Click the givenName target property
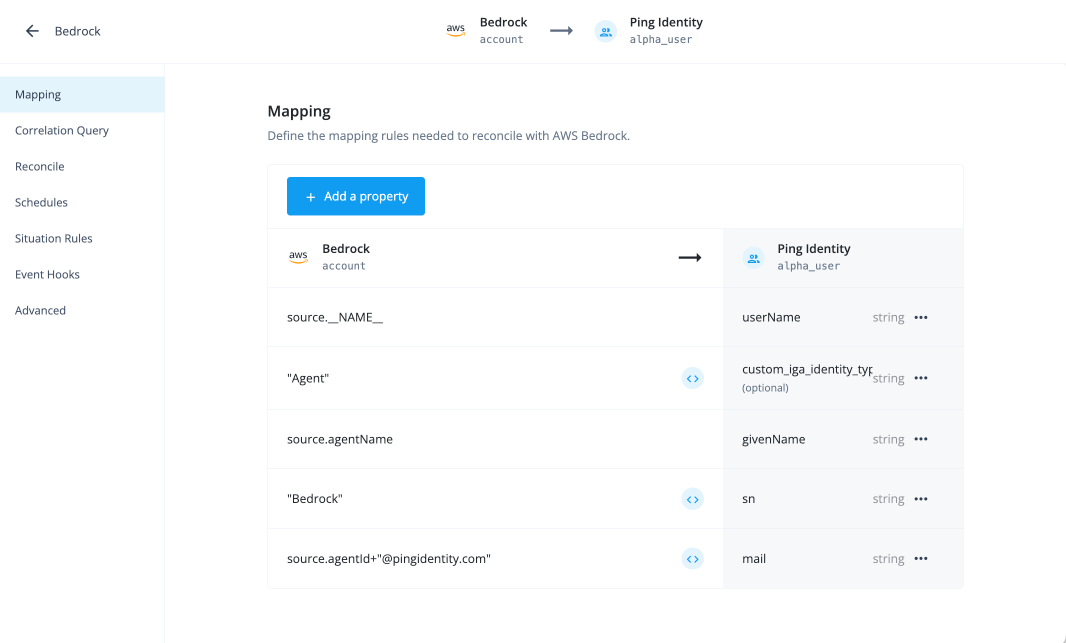The width and height of the screenshot is (1066, 643). point(774,439)
